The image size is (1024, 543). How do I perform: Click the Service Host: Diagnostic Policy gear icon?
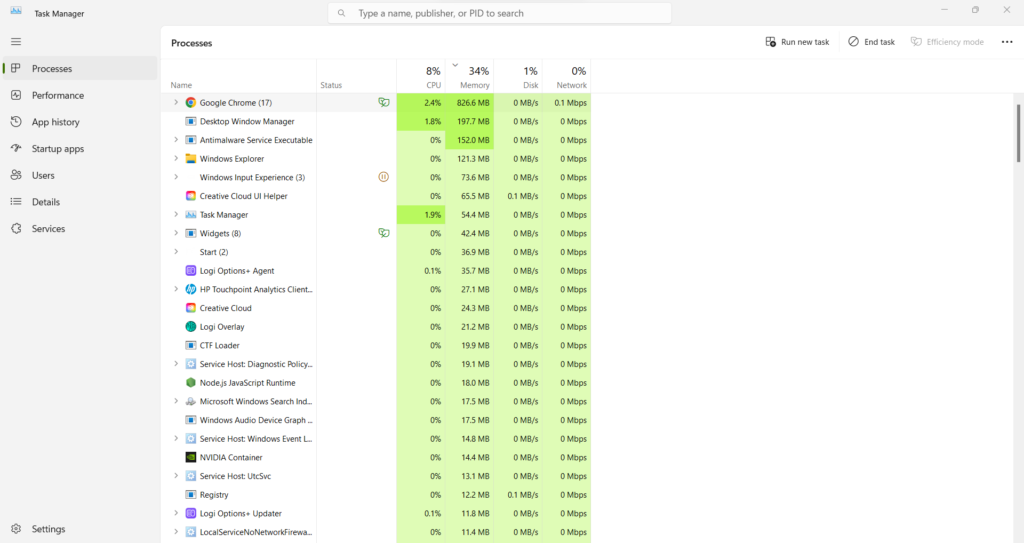pos(191,364)
